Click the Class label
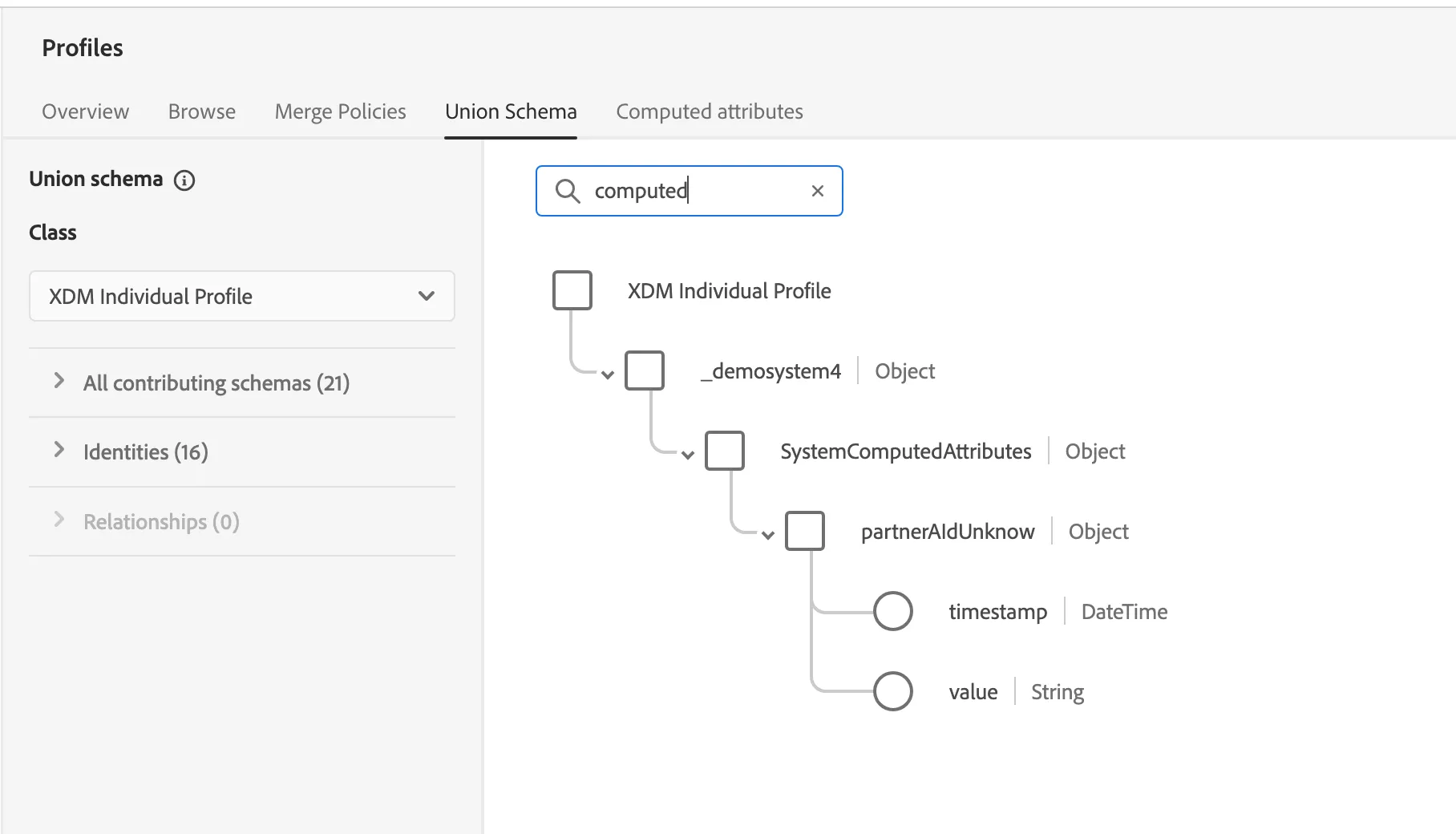 click(53, 233)
